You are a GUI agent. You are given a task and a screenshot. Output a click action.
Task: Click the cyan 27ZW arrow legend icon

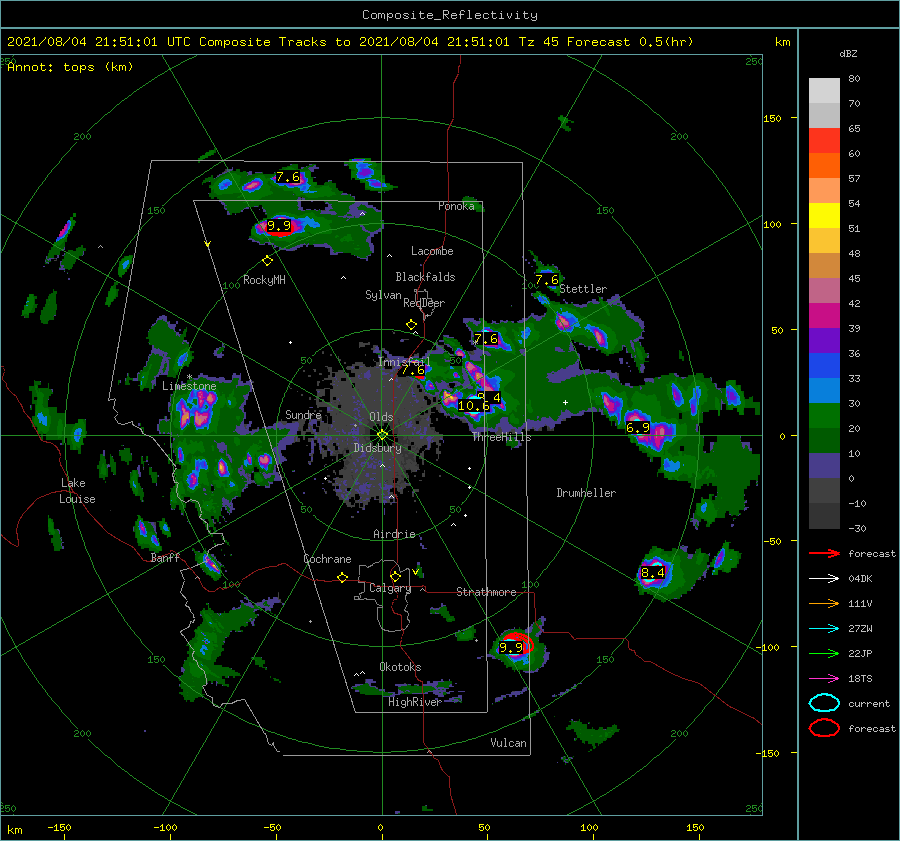click(x=824, y=629)
